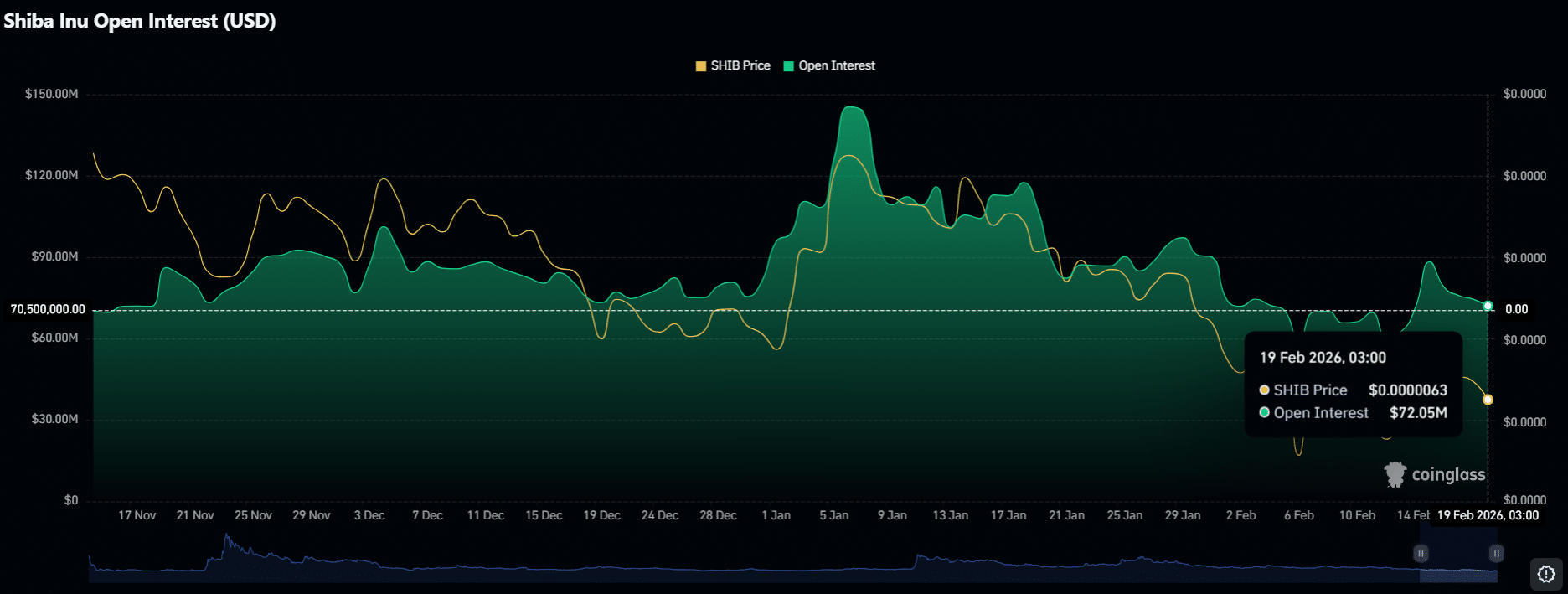Screen dimensions: 1568x594
Task: Click the 19 Feb 2026, 03:00 axis label
Action: pos(1488,515)
